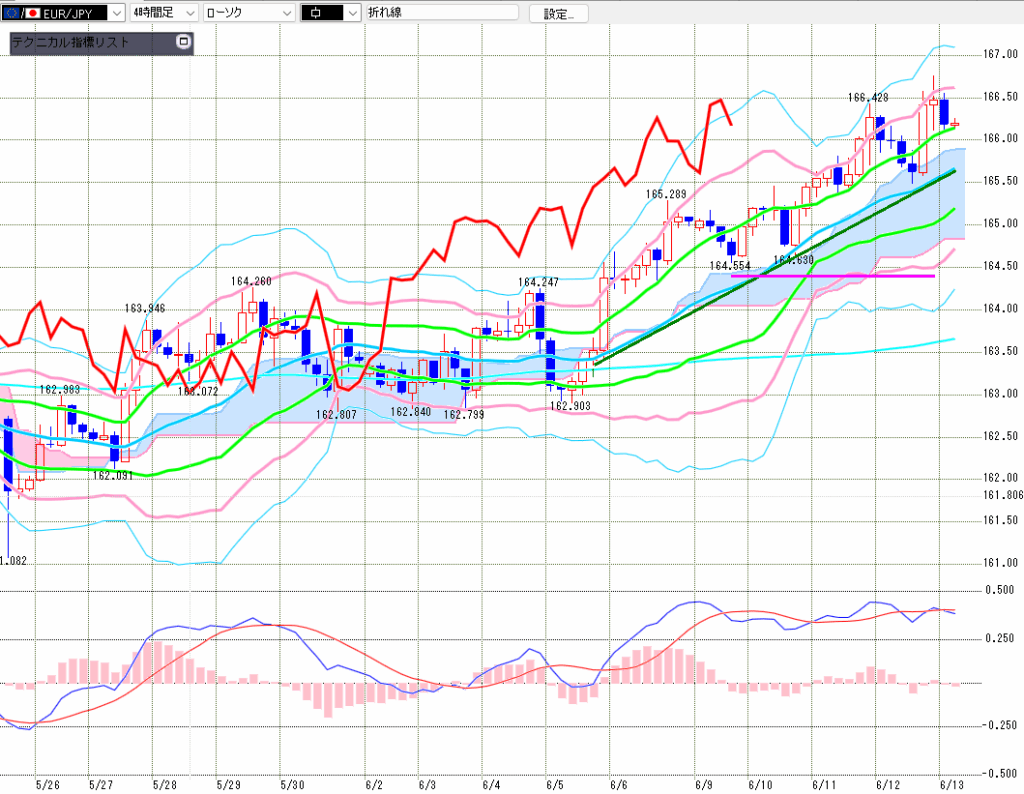Image resolution: width=1024 pixels, height=794 pixels.
Task: Click the 166.428 high price label
Action: click(x=868, y=97)
